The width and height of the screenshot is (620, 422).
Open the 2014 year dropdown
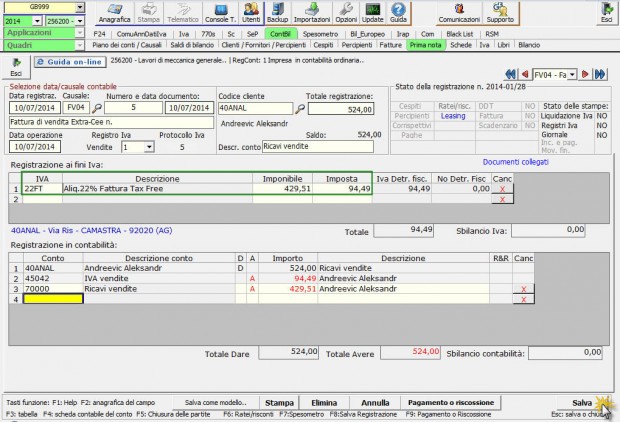[37, 21]
